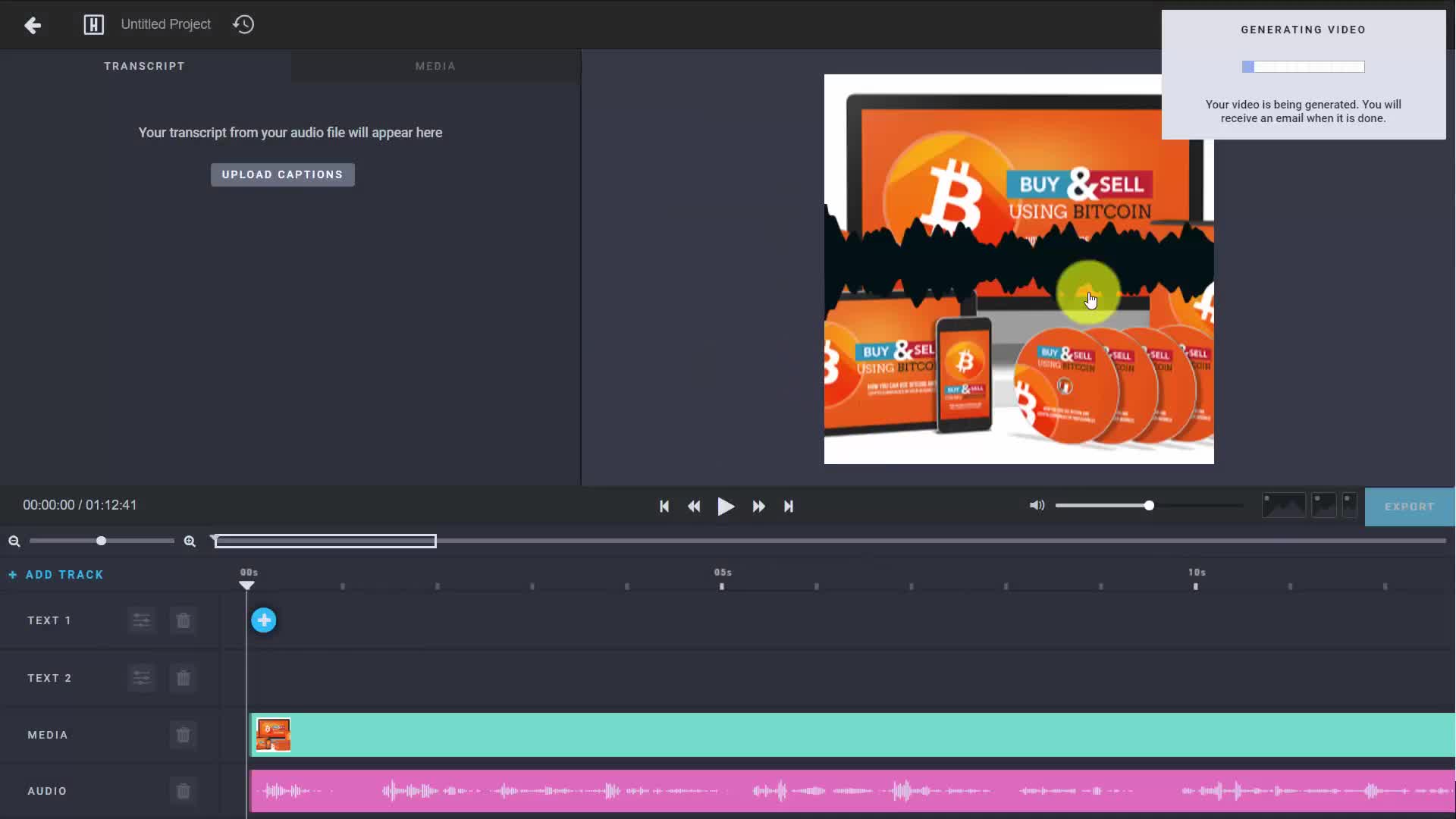
Task: Delete the Text 2 track
Action: tap(183, 678)
